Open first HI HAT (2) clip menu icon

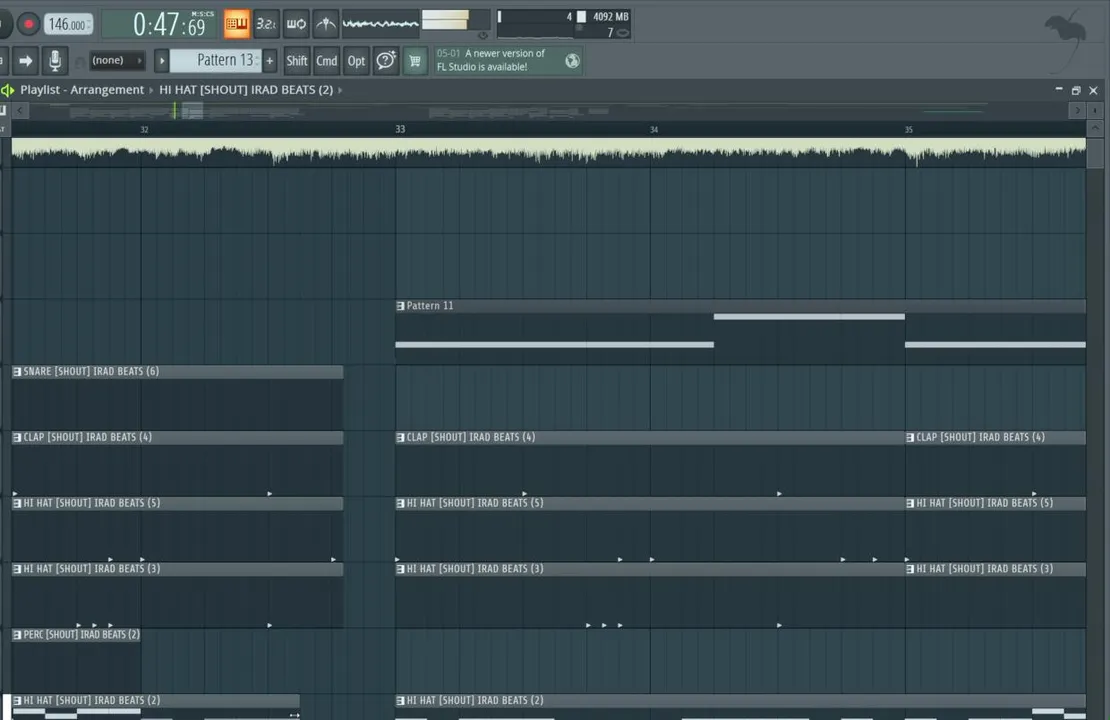17,701
